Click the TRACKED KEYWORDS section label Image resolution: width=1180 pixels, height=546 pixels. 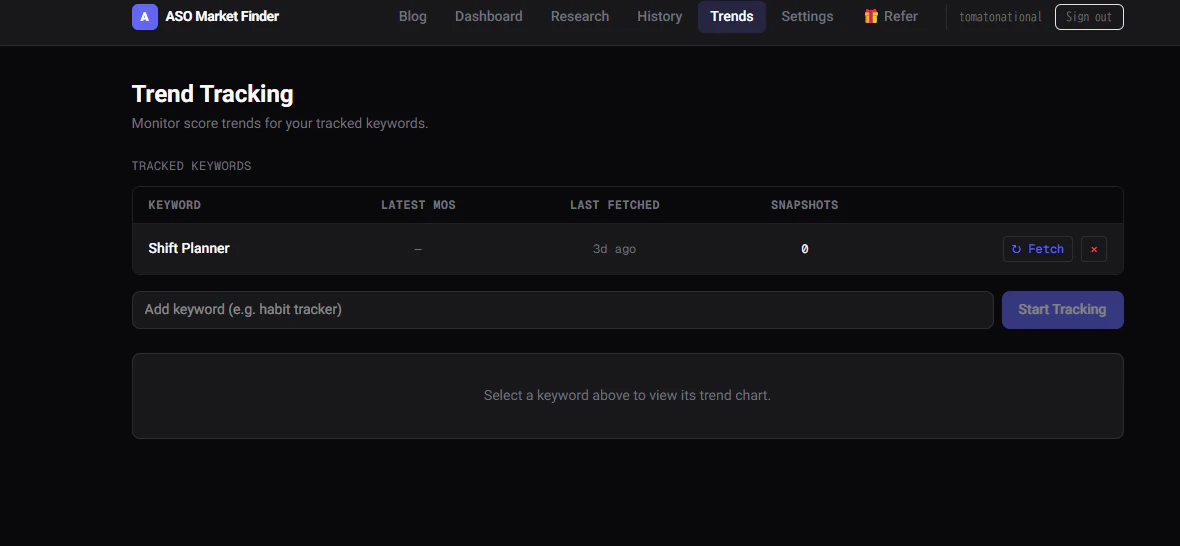click(x=191, y=166)
